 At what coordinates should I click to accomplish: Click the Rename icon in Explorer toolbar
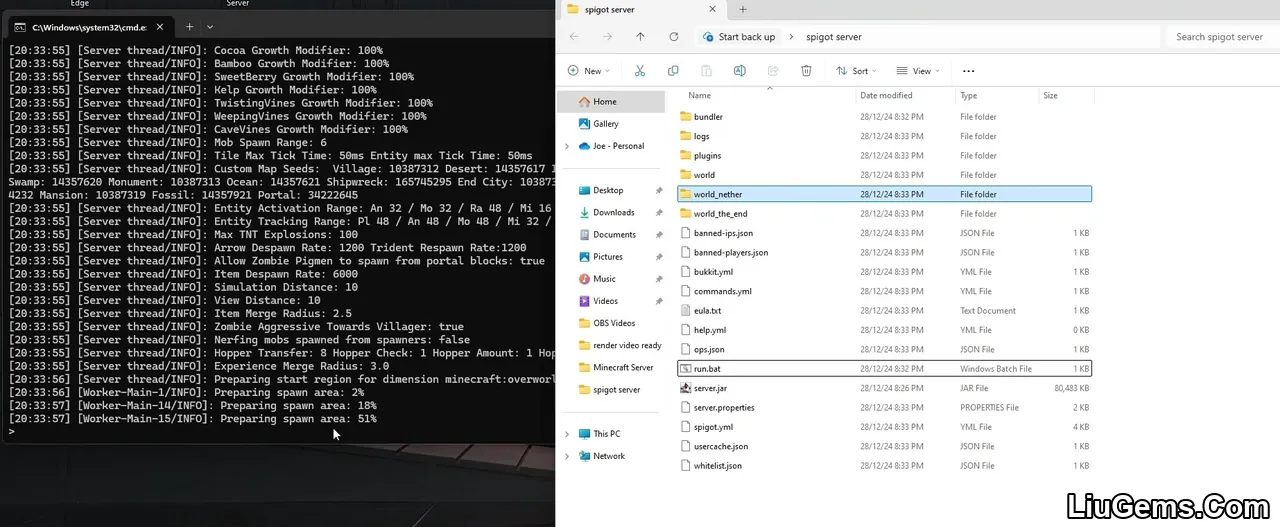pyautogui.click(x=740, y=71)
